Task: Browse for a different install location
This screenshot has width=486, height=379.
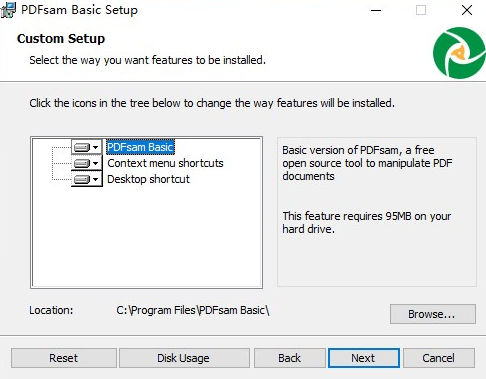Action: point(433,314)
